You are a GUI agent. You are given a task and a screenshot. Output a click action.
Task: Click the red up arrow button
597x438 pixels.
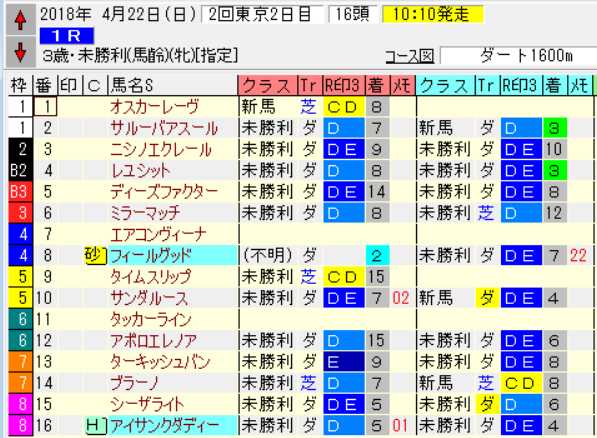point(20,20)
